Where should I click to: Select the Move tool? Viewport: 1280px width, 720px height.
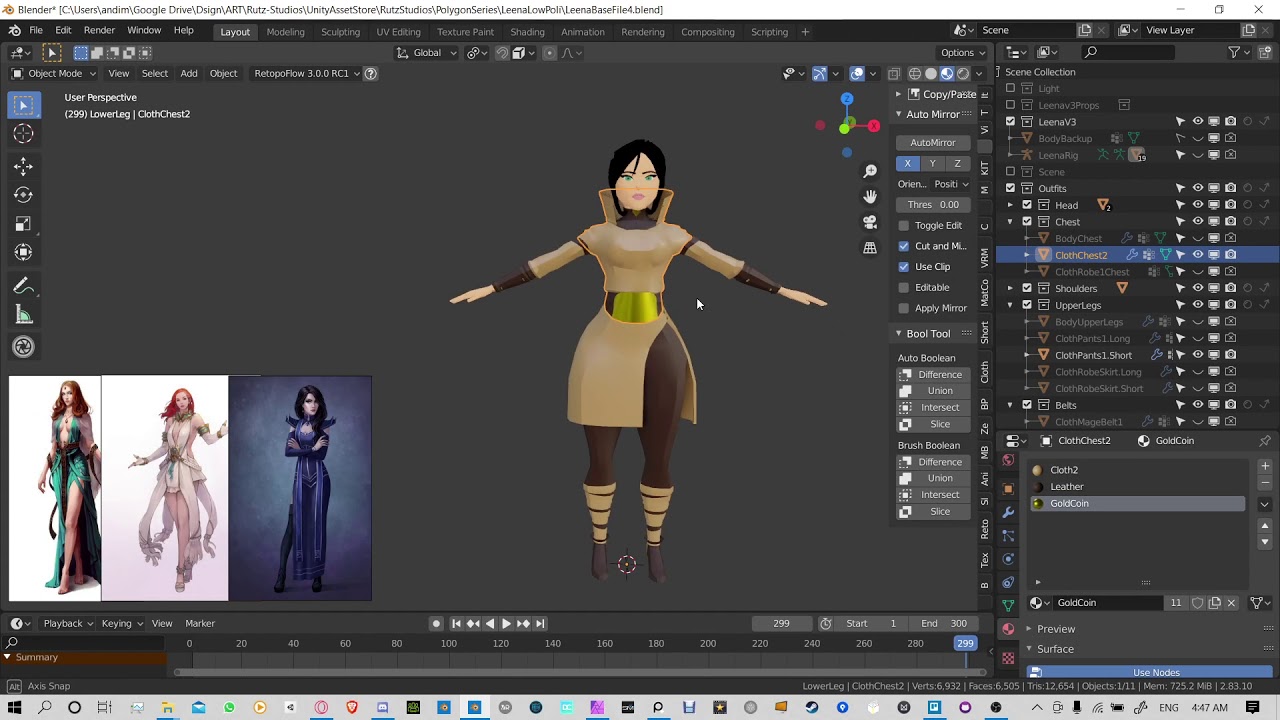(x=23, y=167)
